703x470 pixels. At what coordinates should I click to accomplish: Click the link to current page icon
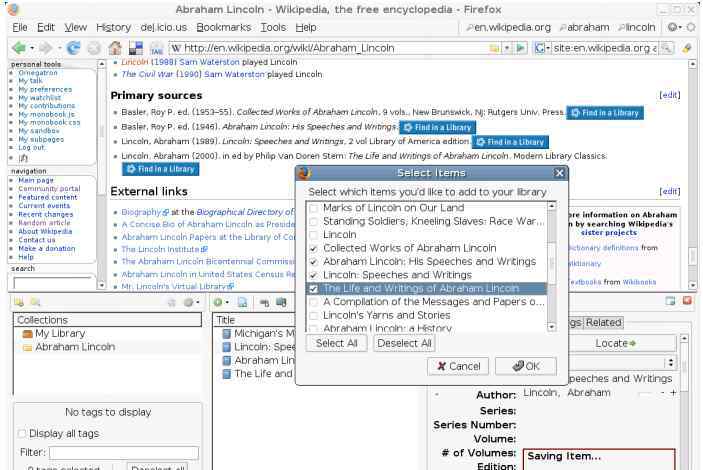coord(265,303)
